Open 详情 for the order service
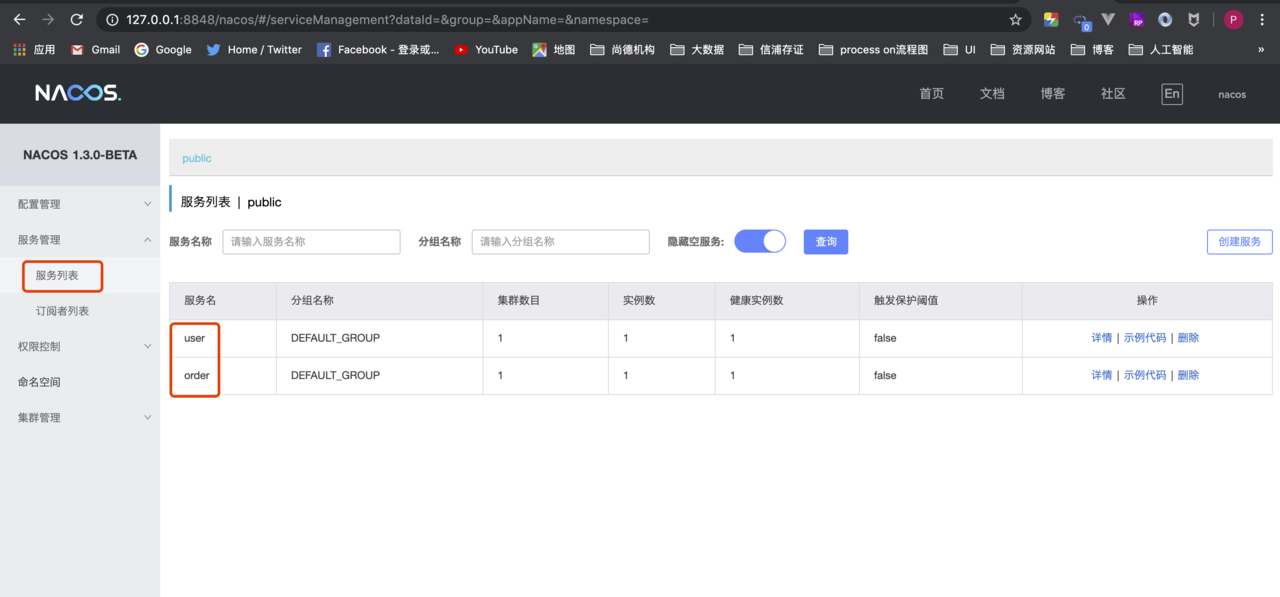The image size is (1280, 597). click(x=1101, y=375)
